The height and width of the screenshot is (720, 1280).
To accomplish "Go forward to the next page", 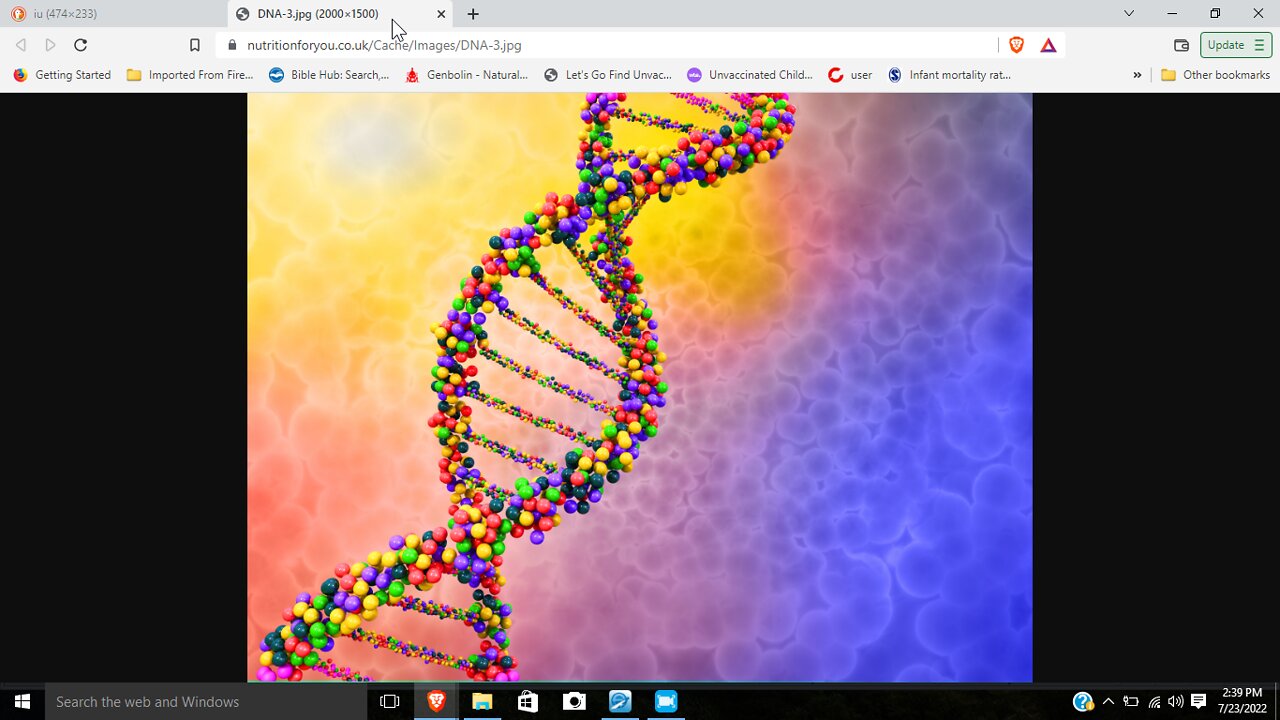I will pyautogui.click(x=50, y=45).
